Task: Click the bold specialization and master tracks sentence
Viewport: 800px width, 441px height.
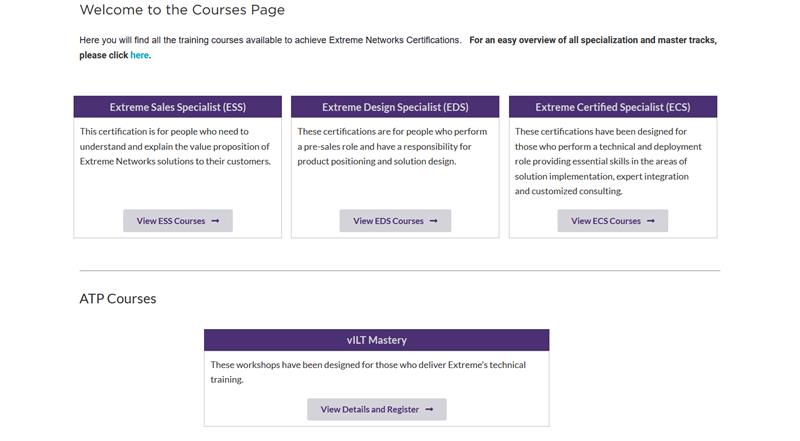Action: pos(398,47)
